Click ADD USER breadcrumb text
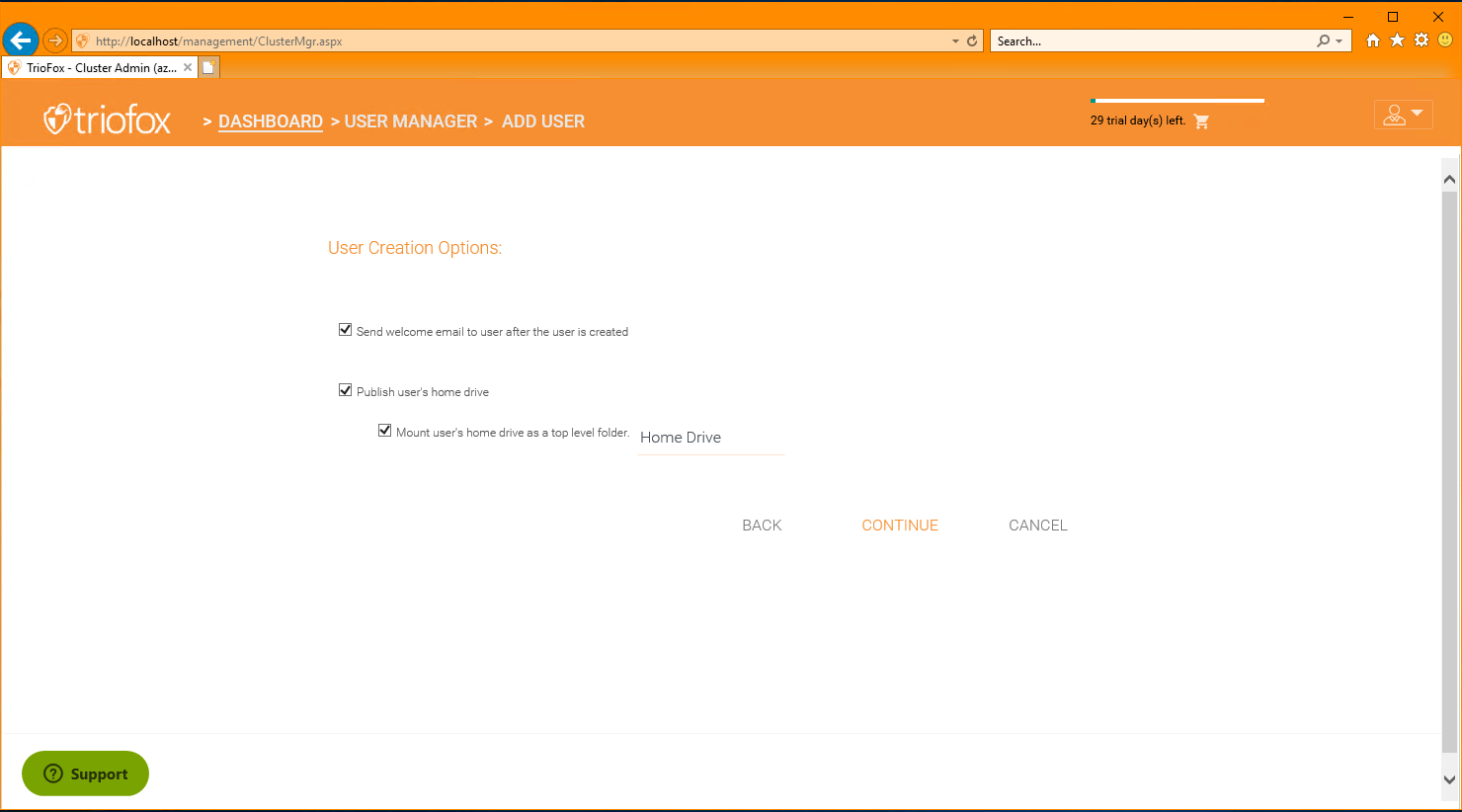Screen dimensions: 1462x812 543,122
